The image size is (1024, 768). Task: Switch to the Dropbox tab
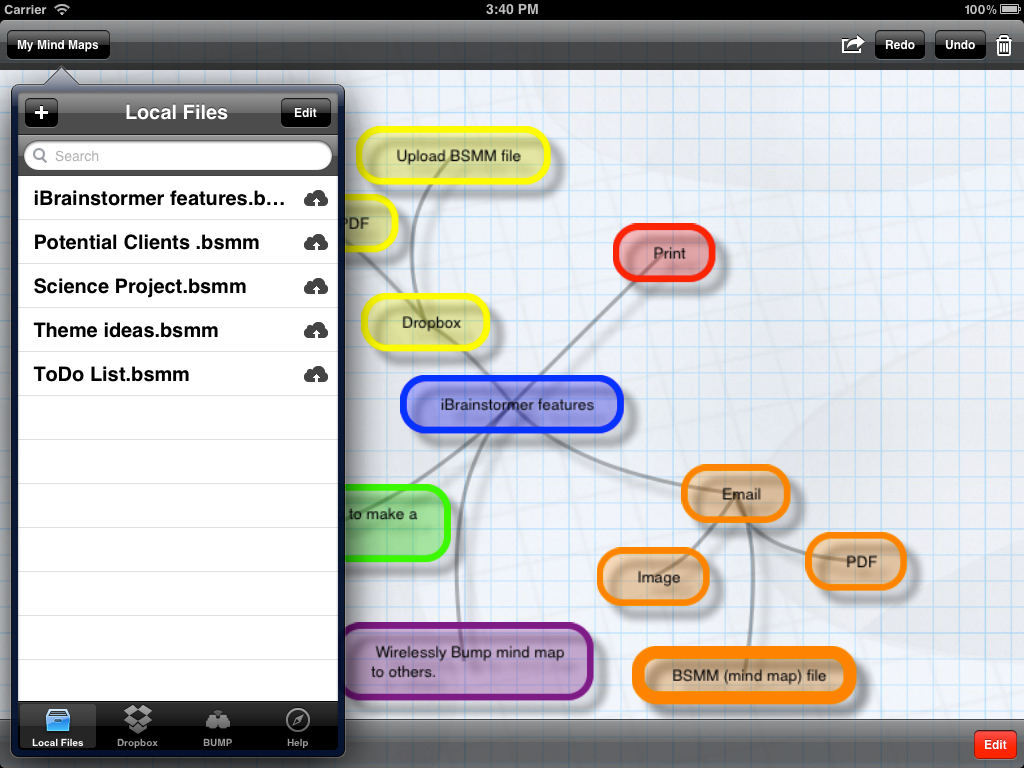click(137, 727)
